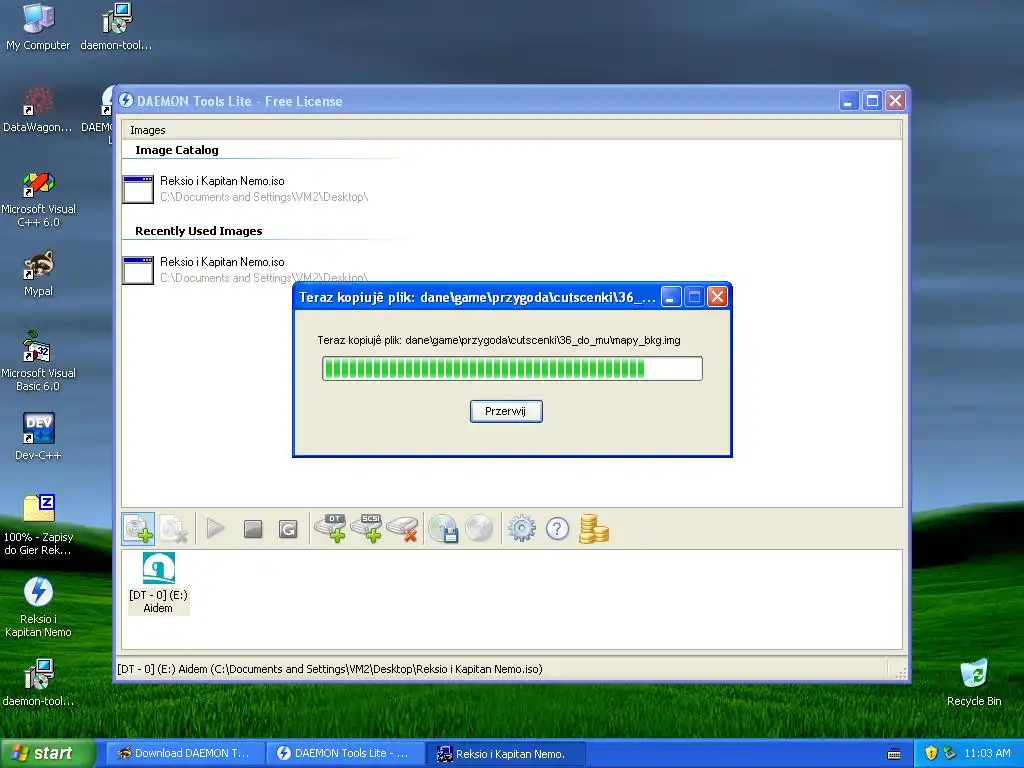Select Reksio i Kapitan Nemo.iso in Recently Used Images
The height and width of the screenshot is (768, 1024).
point(245,270)
